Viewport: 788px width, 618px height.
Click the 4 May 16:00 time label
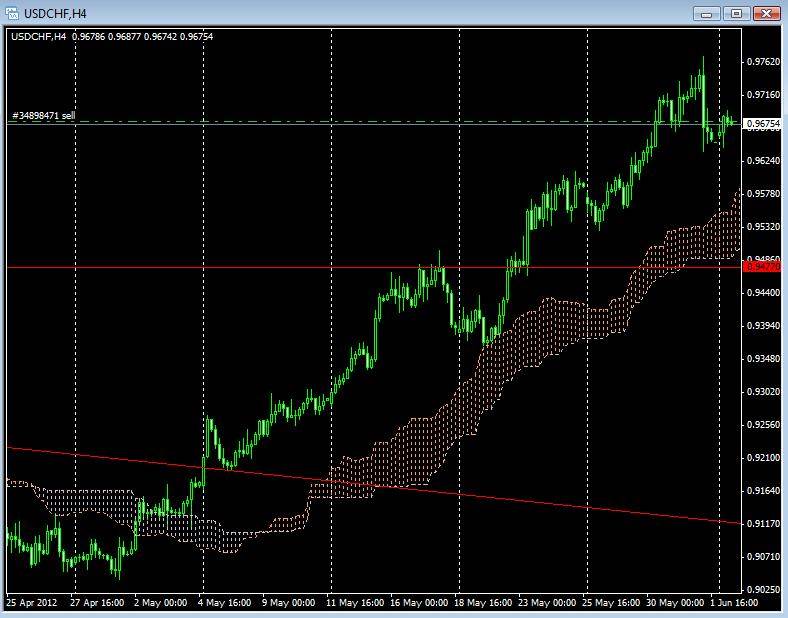pyautogui.click(x=224, y=603)
